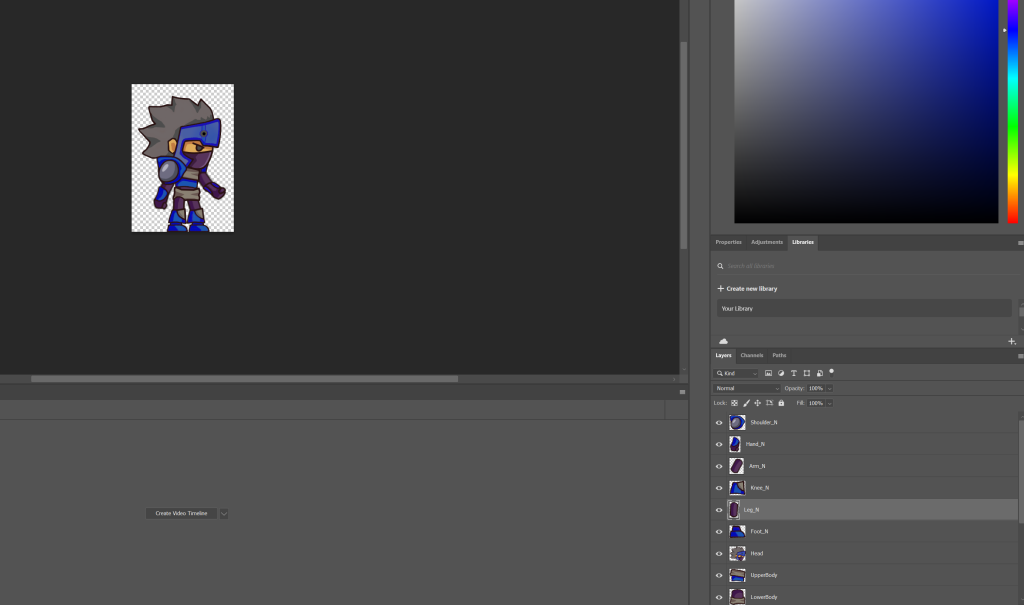This screenshot has height=605, width=1024.
Task: Pick a hue on the vertical color slider
Action: 1014,110
